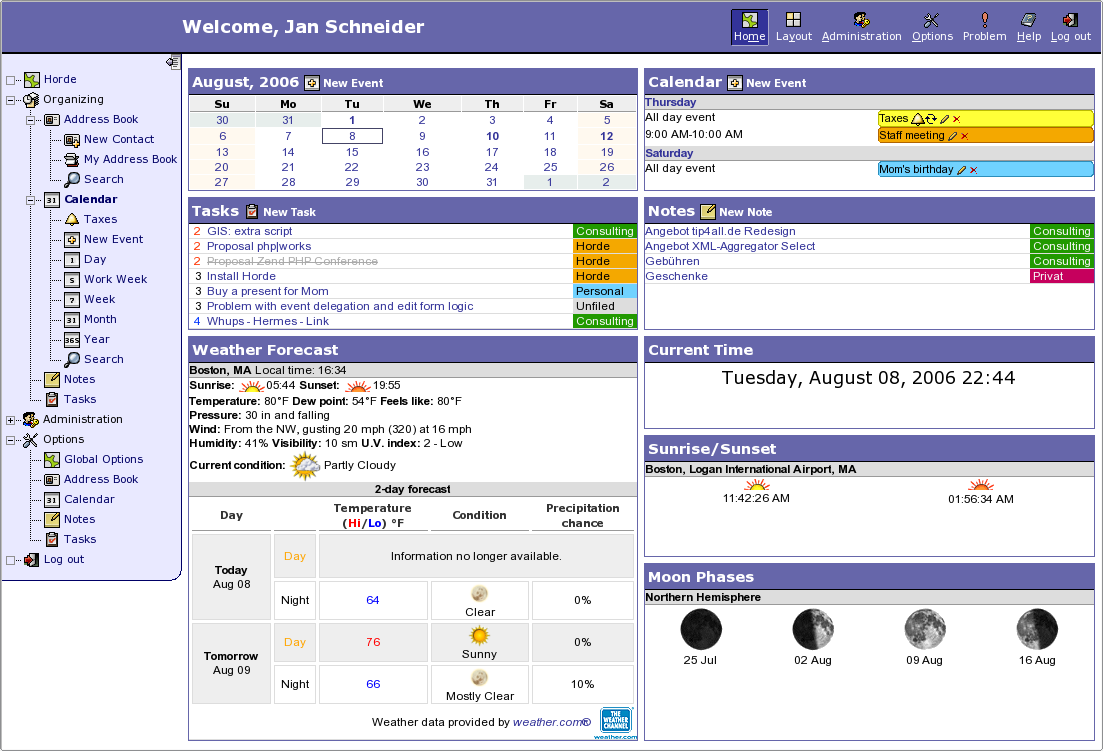Open Administration from the top toolbar
This screenshot has width=1103, height=751.
pos(861,20)
